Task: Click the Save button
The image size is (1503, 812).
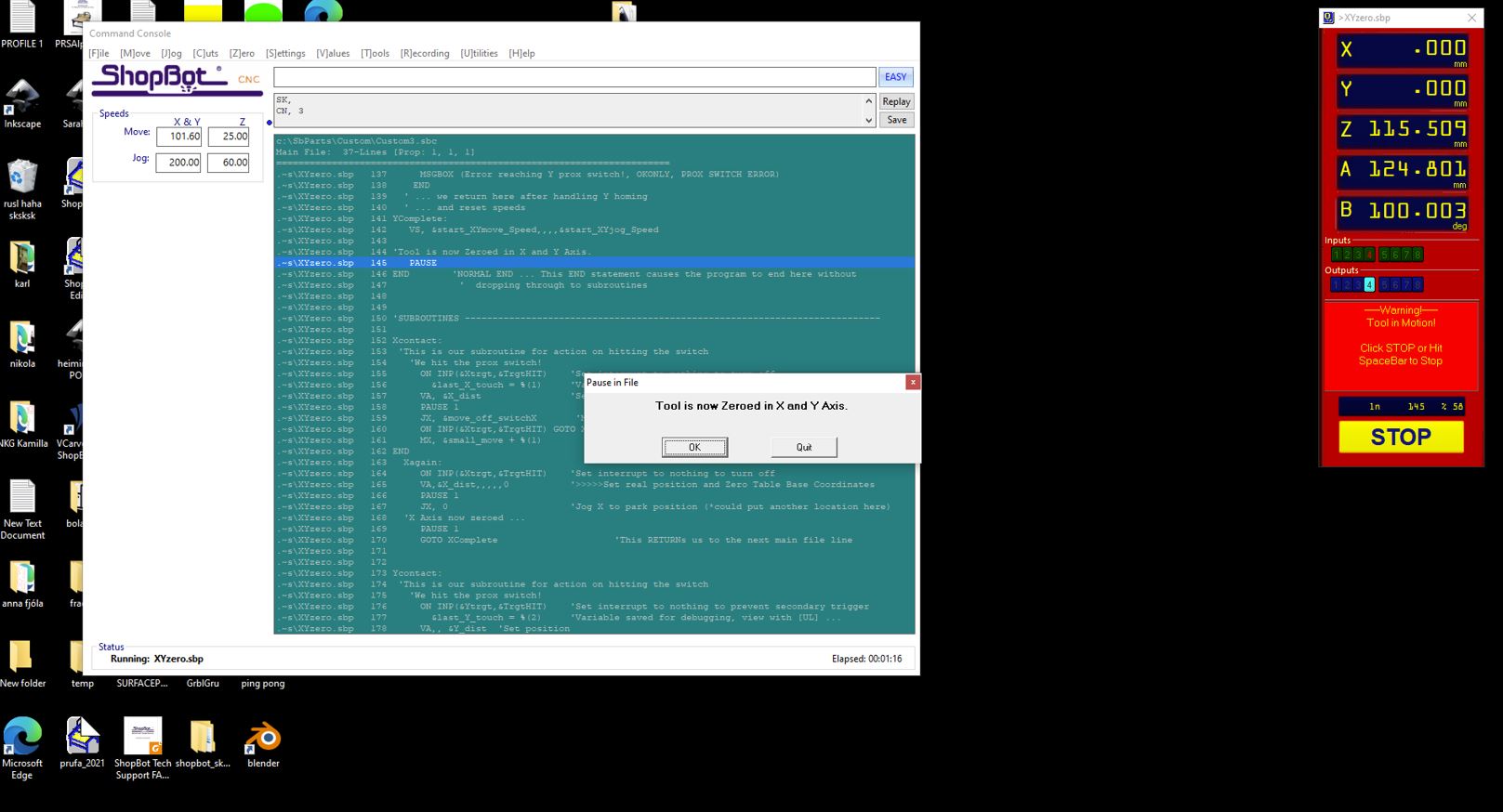Action: [x=896, y=120]
